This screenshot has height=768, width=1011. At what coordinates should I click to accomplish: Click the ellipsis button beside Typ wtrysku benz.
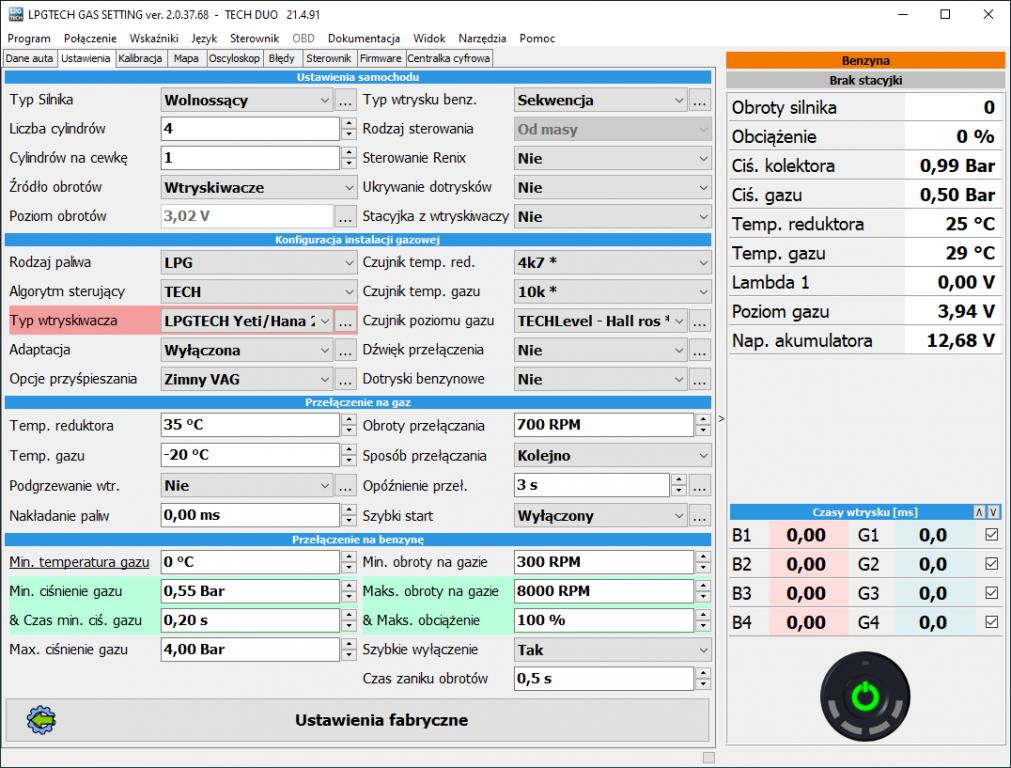699,101
